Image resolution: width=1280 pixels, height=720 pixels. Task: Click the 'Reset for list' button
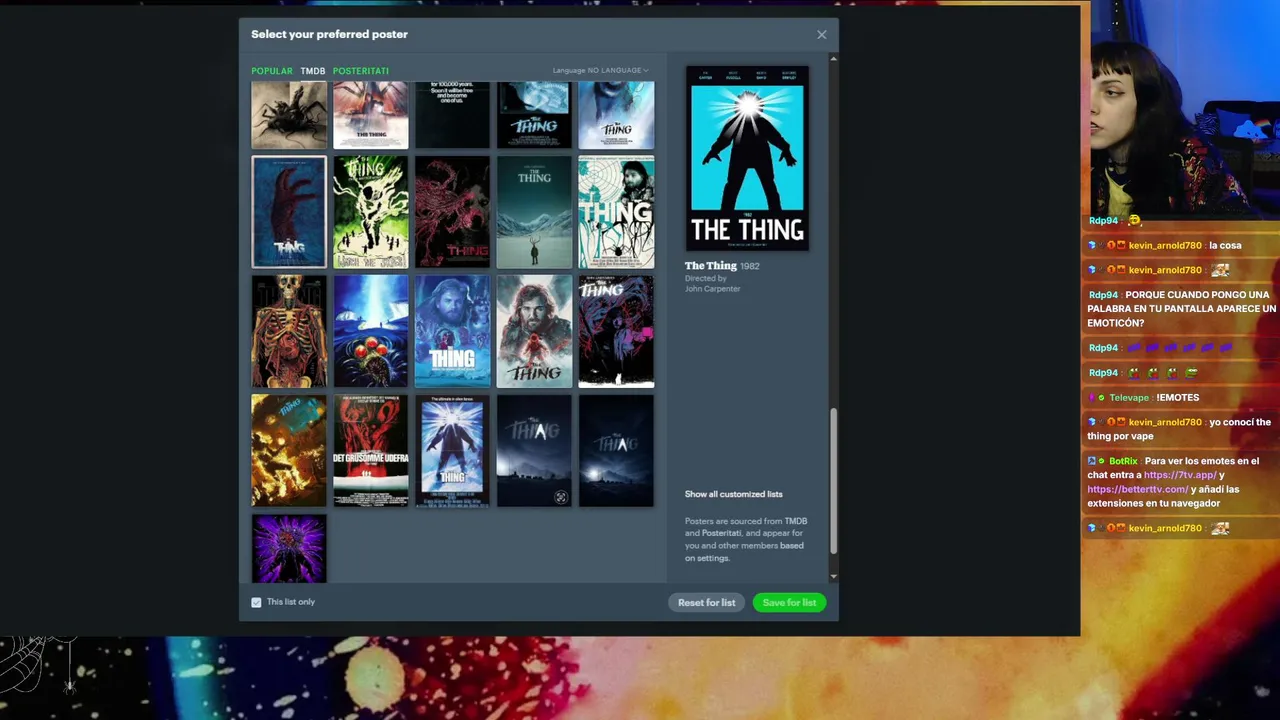[x=706, y=602]
